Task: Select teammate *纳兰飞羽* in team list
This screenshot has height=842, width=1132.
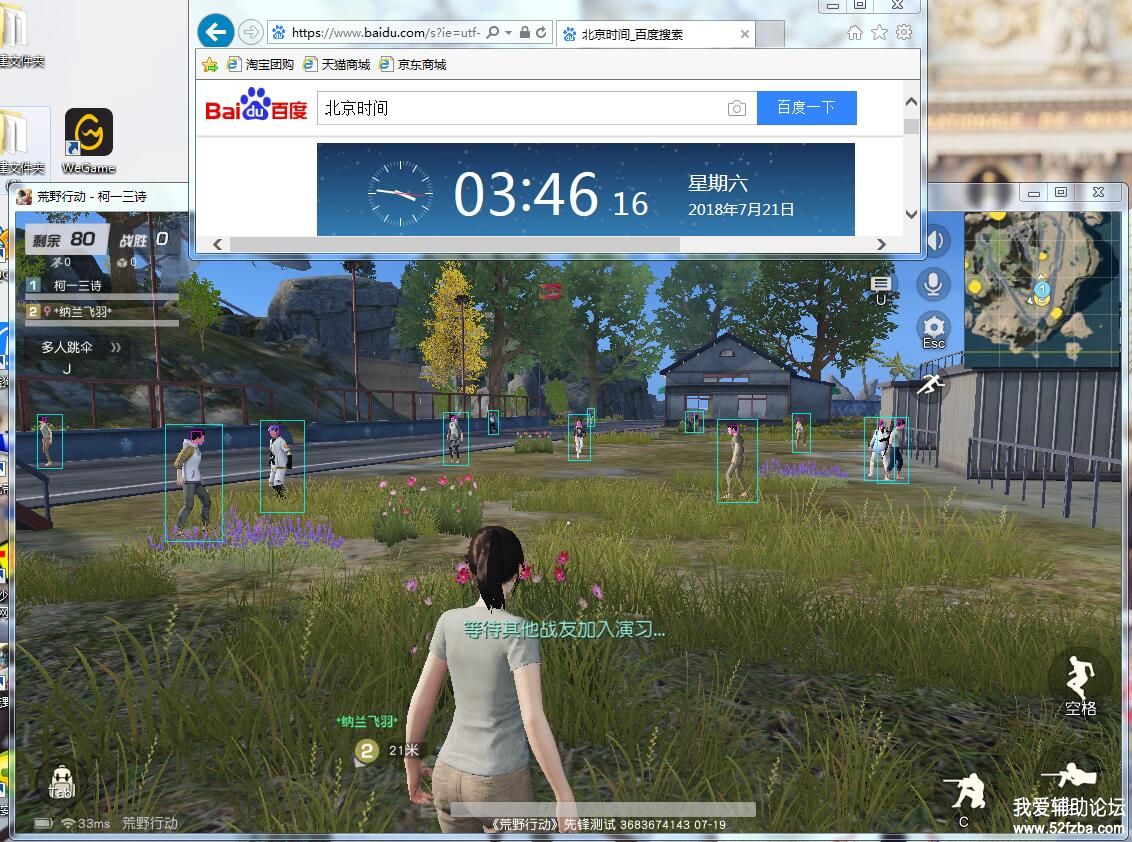Action: (x=101, y=312)
